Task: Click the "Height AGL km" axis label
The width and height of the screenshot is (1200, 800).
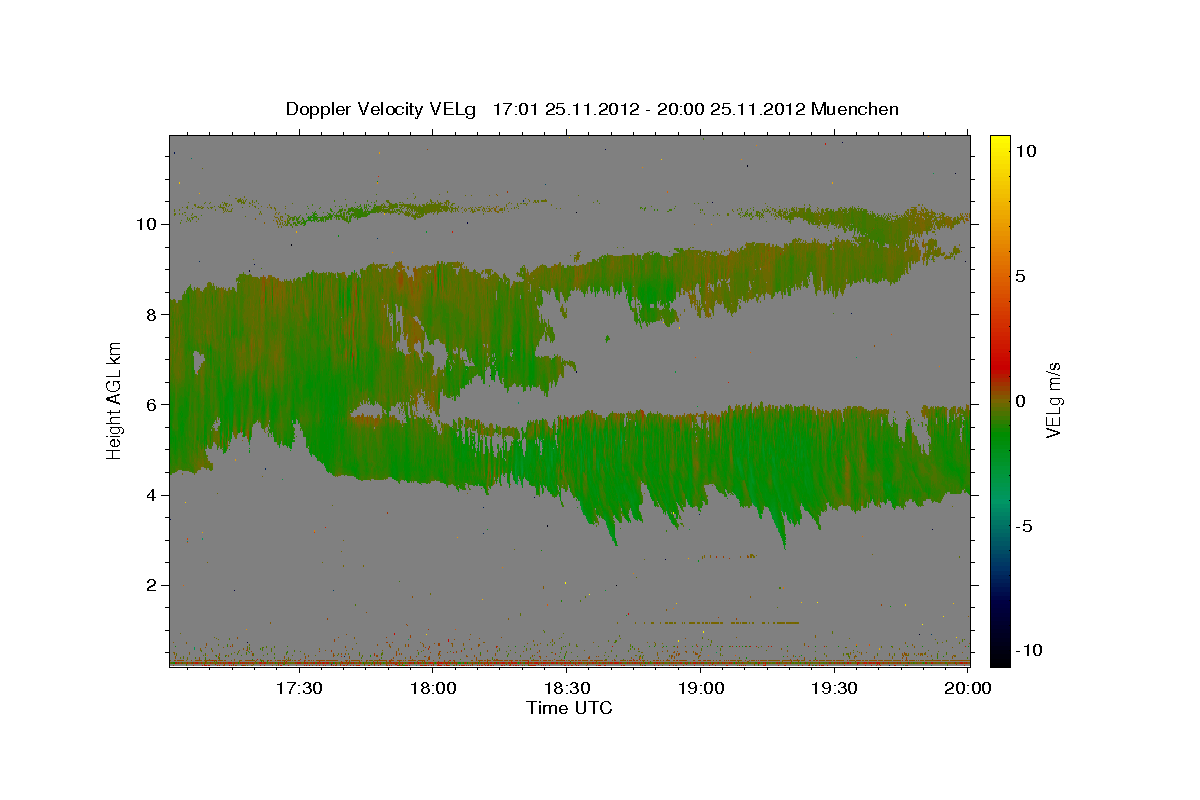Action: coord(115,400)
